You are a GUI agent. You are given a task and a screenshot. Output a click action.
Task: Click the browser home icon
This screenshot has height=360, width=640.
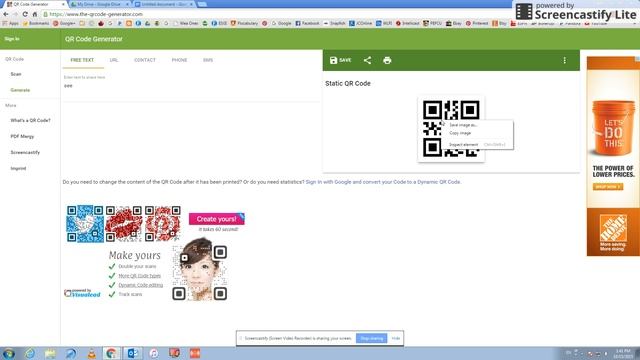(x=35, y=14)
